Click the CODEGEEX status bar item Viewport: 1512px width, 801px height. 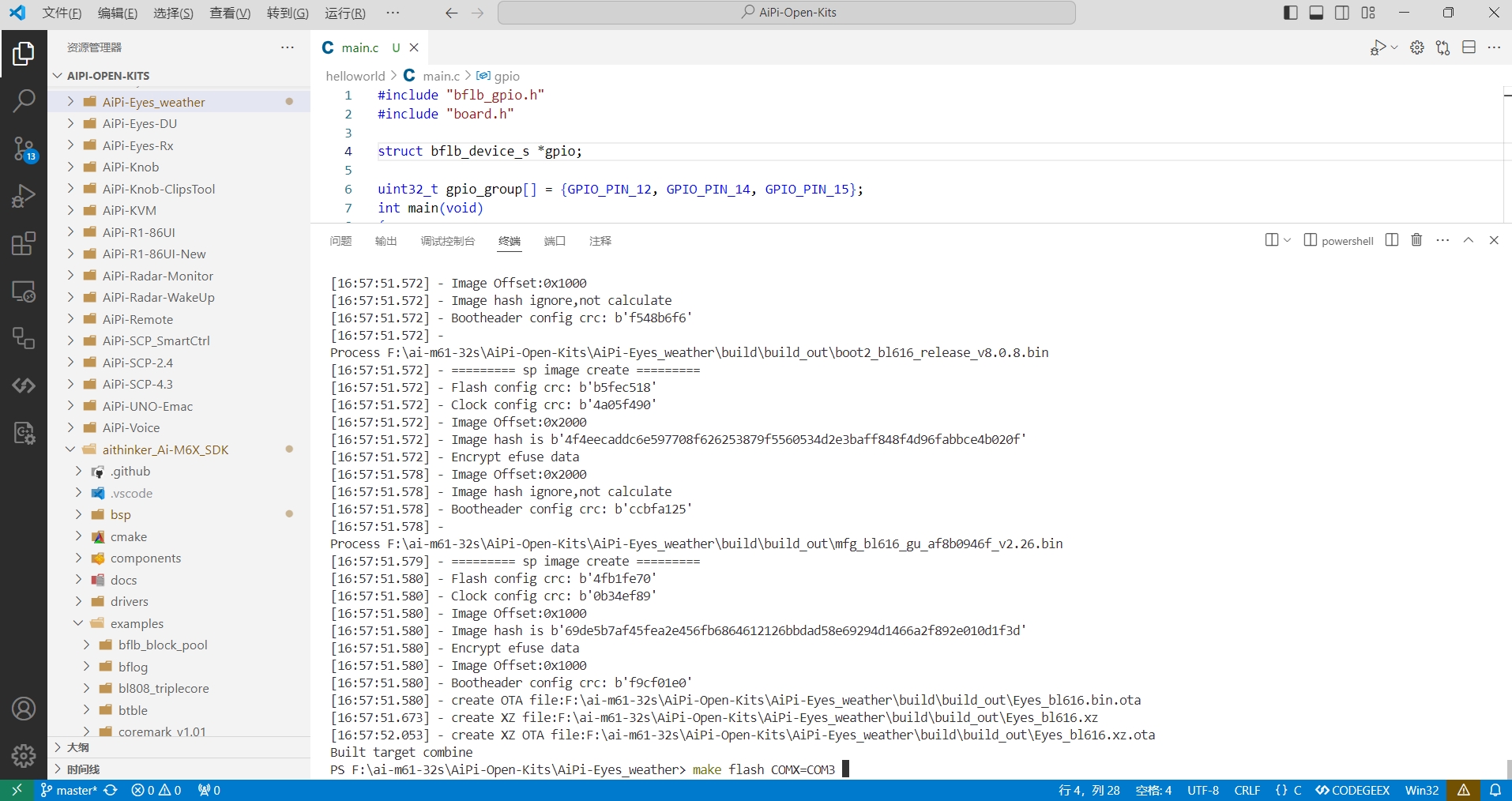[x=1352, y=790]
